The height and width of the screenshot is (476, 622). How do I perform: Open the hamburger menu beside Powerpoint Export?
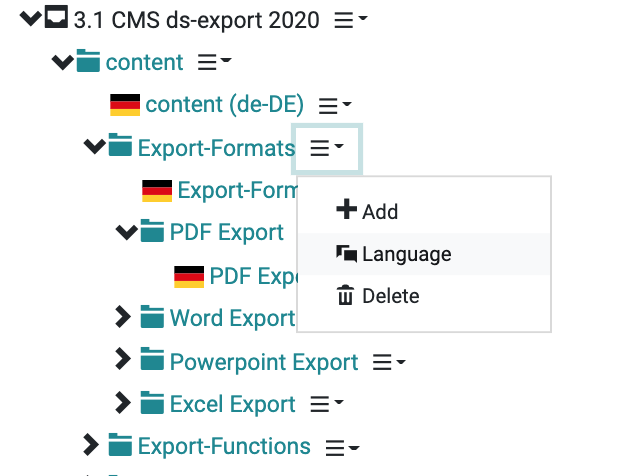pyautogui.click(x=389, y=362)
